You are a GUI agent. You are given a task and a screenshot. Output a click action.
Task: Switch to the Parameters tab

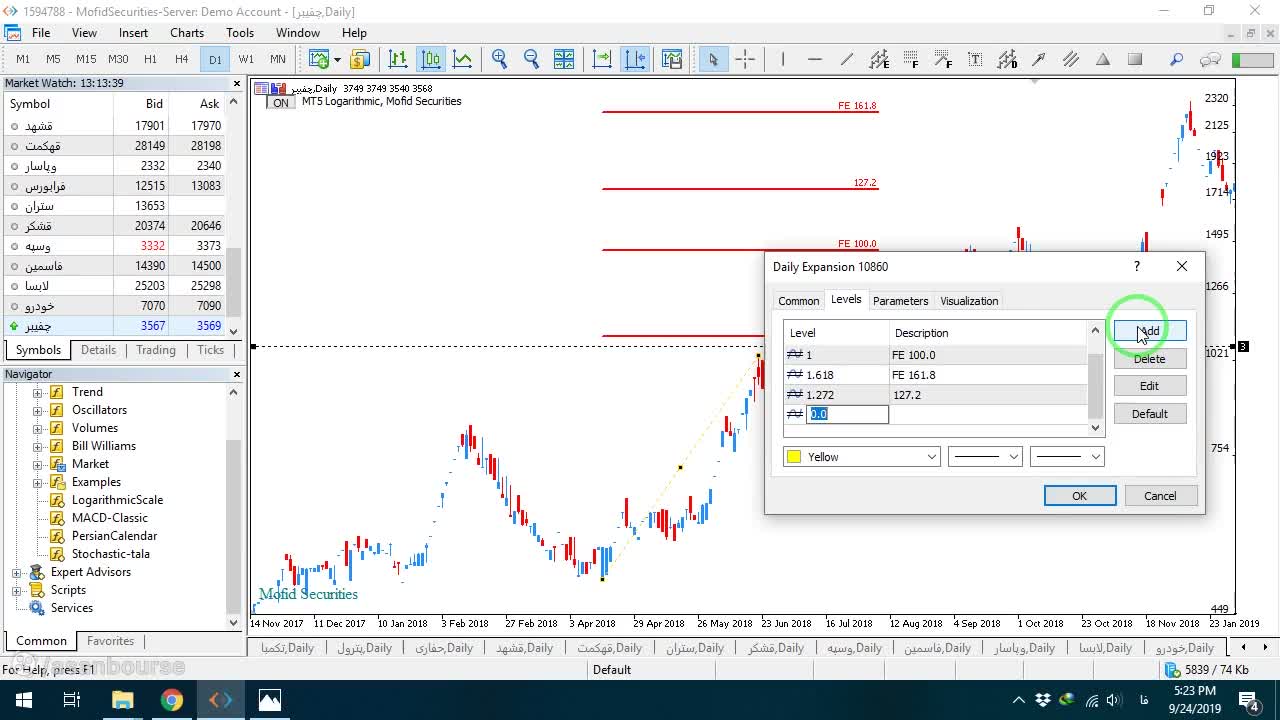900,300
